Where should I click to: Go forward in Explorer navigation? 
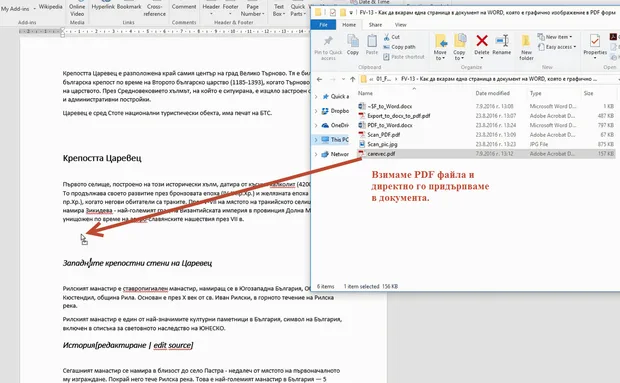point(333,79)
